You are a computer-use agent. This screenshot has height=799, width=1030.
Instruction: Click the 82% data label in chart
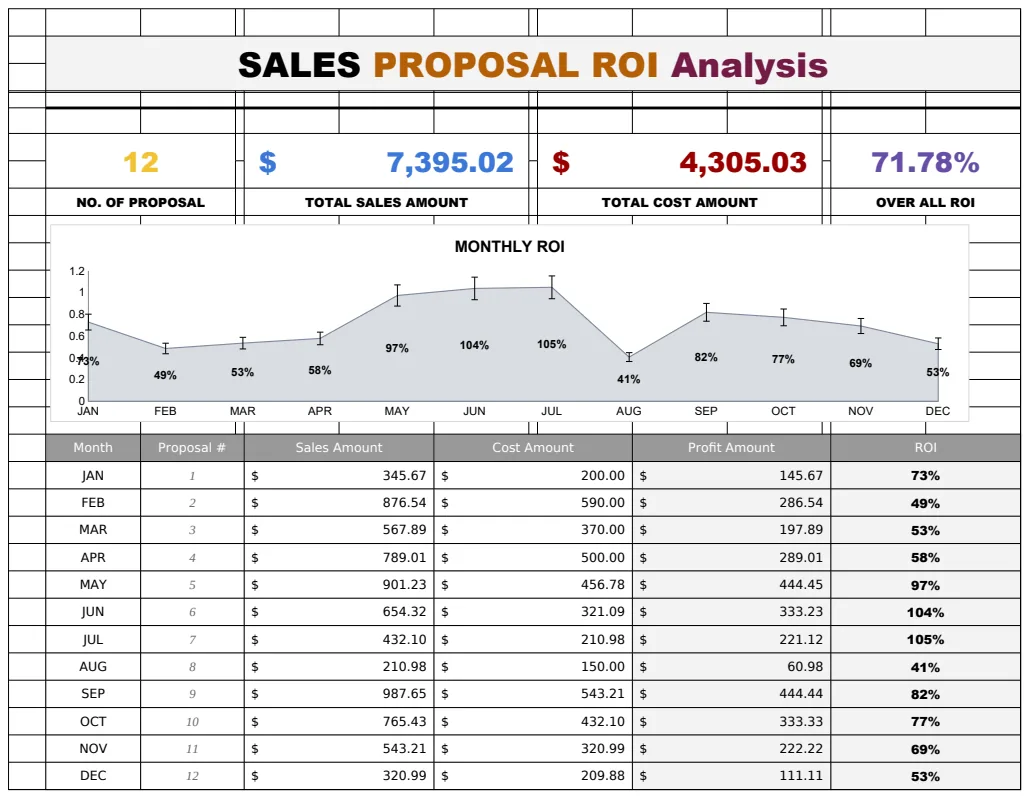click(706, 357)
